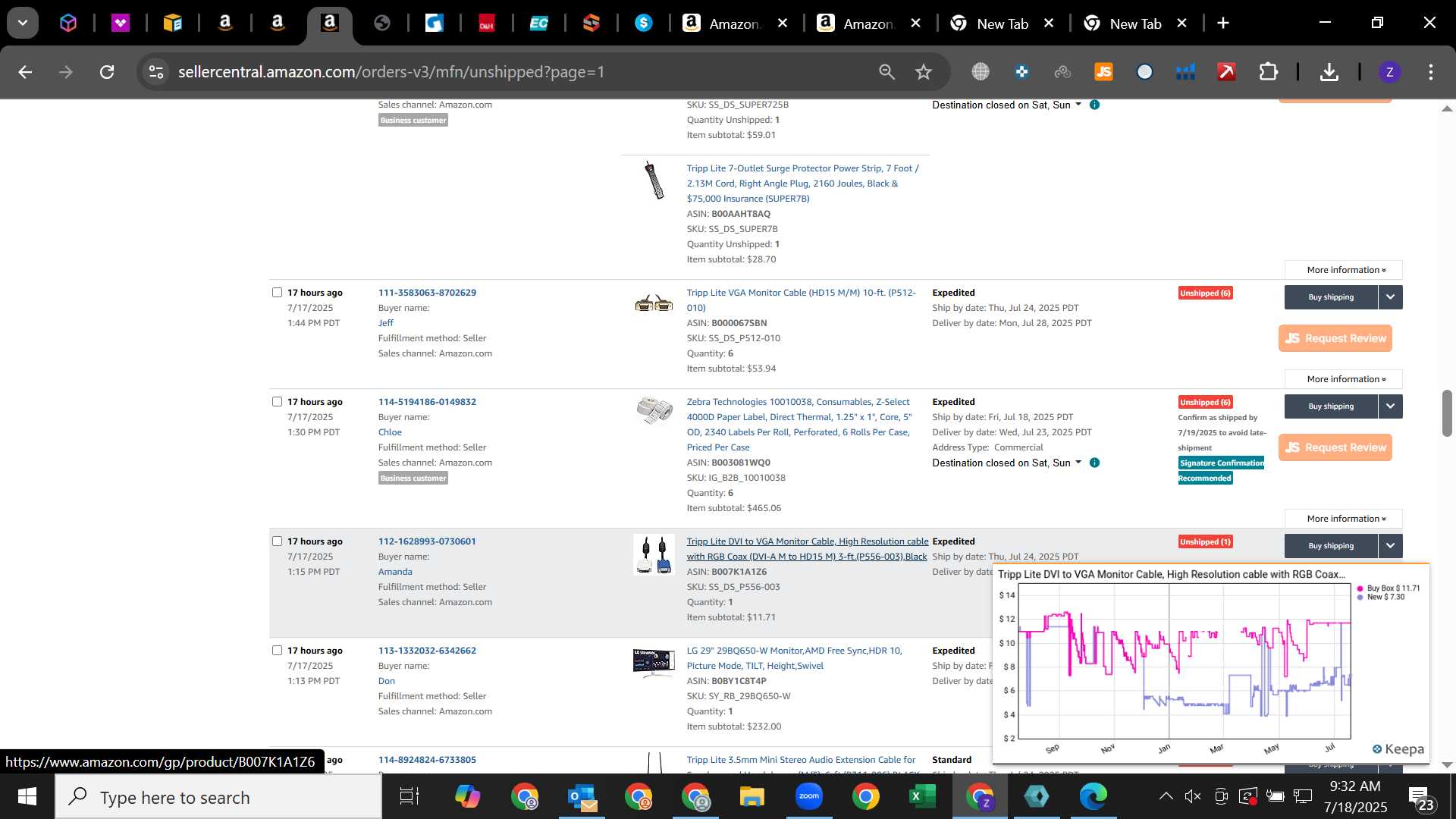The image size is (1456, 819).
Task: Bookmark this page with star icon
Action: (923, 72)
